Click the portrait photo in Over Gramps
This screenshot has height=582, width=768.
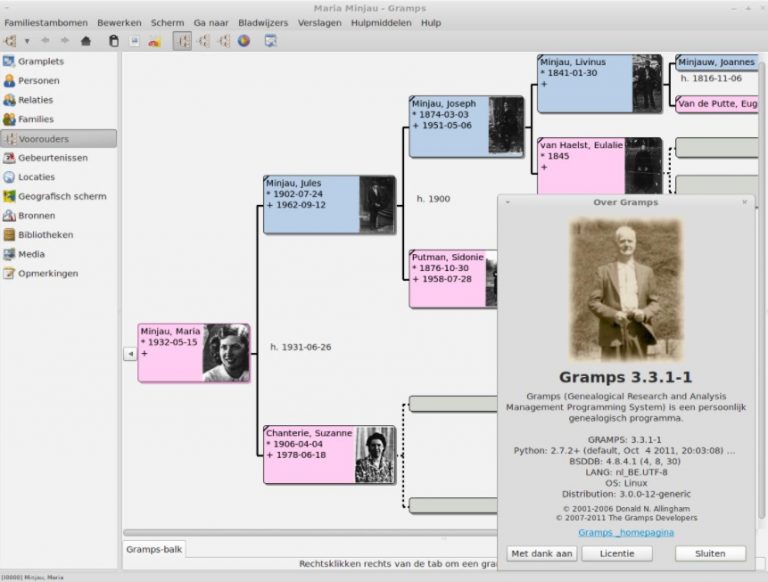tap(626, 290)
